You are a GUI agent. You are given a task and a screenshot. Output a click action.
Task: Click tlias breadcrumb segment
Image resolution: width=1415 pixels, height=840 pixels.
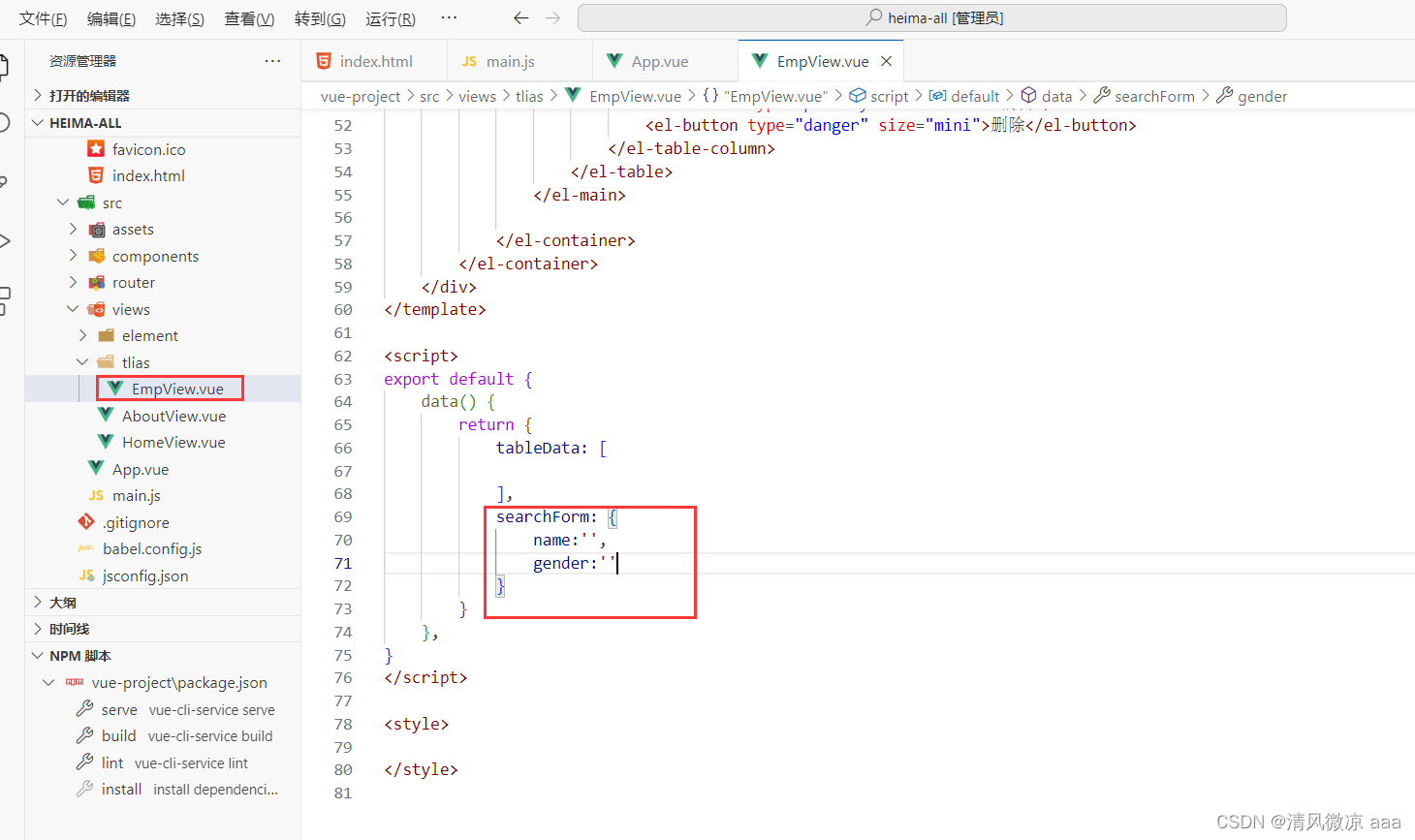(x=529, y=96)
